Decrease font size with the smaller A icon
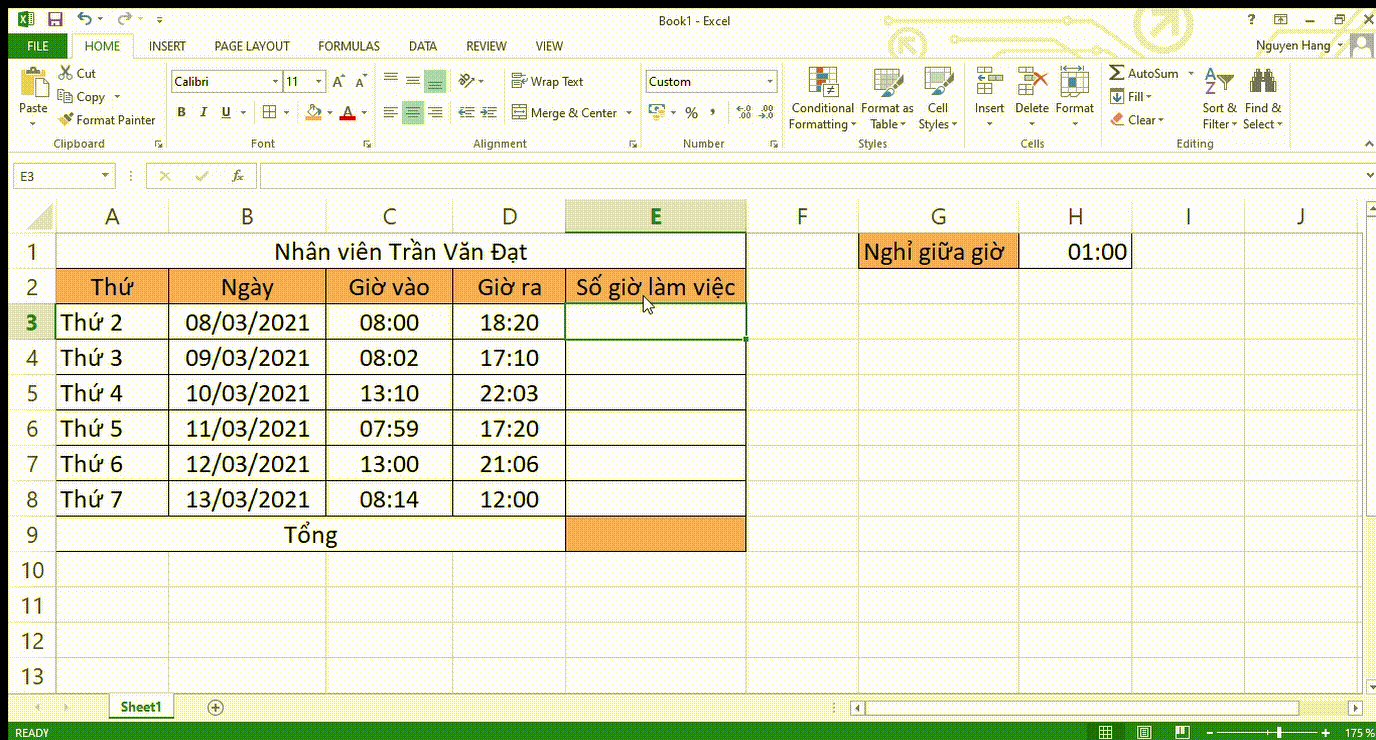 (x=359, y=82)
